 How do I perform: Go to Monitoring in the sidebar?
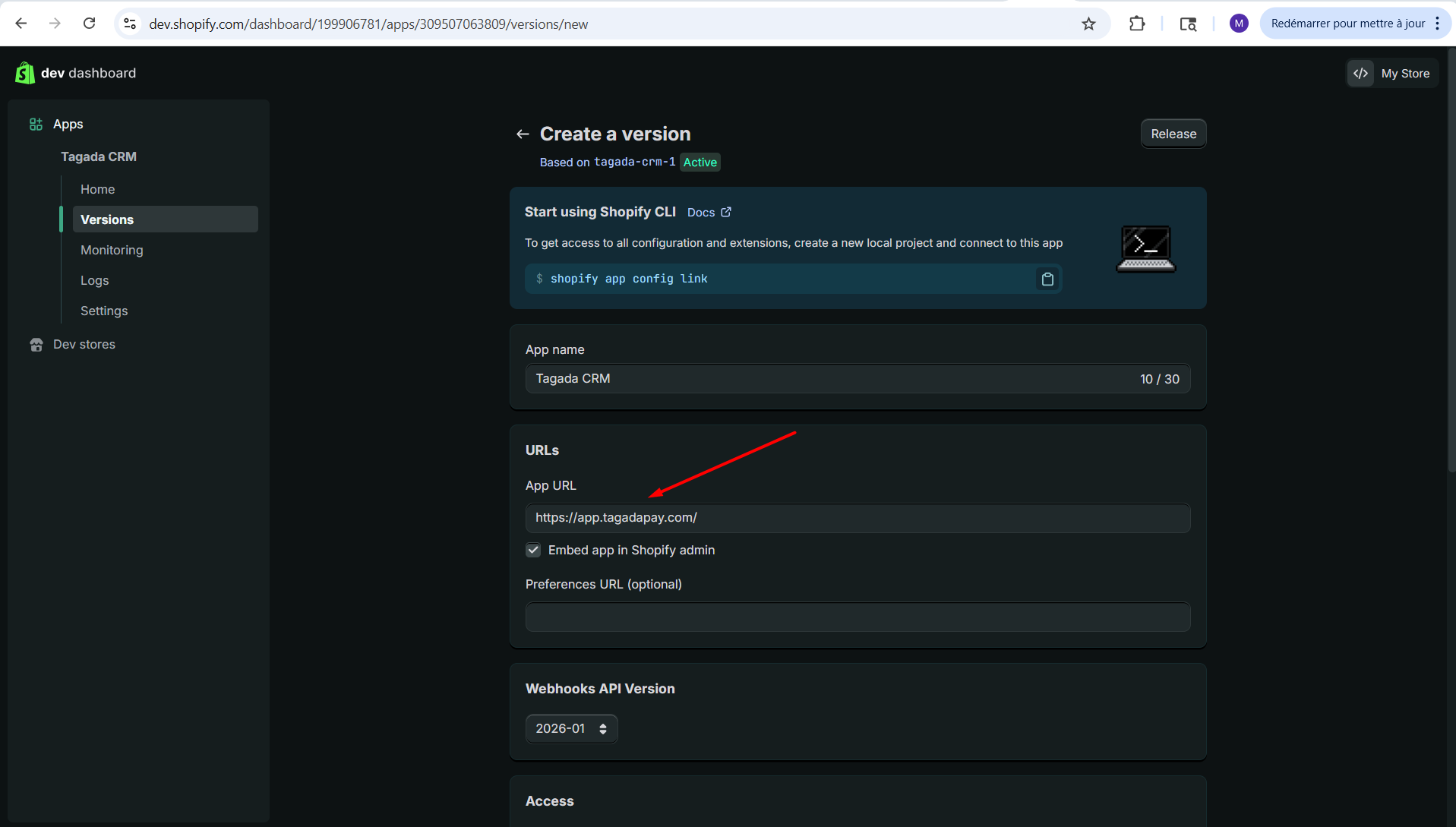(x=112, y=250)
